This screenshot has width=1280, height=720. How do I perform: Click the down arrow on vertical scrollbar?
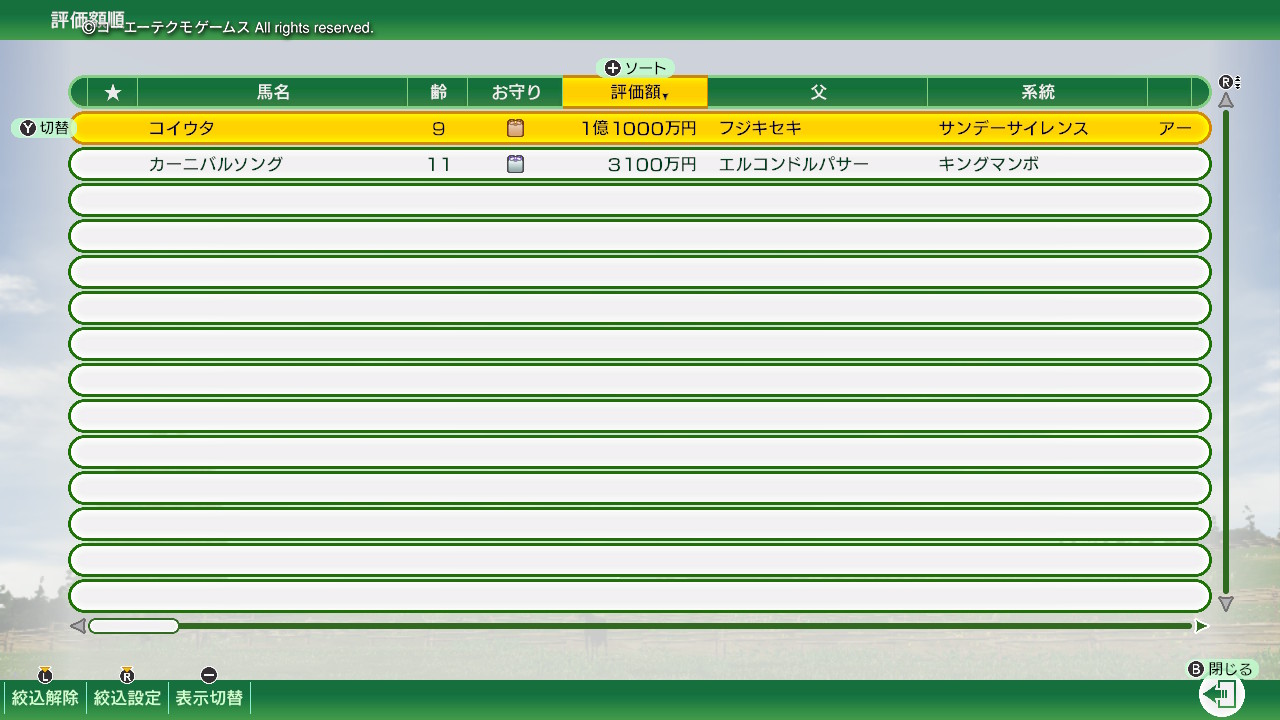[x=1226, y=604]
